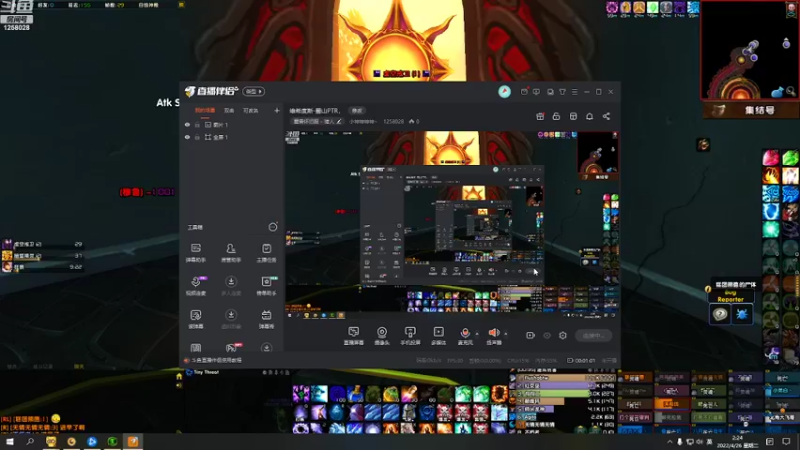This screenshot has width=800, height=450.
Task: Click the record video icon in bottom bar
Action: click(x=530, y=336)
